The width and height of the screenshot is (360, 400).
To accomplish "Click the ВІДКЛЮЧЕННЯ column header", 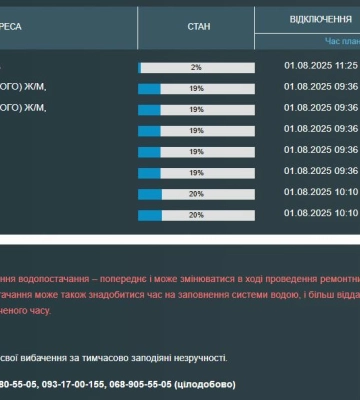I will (x=321, y=19).
